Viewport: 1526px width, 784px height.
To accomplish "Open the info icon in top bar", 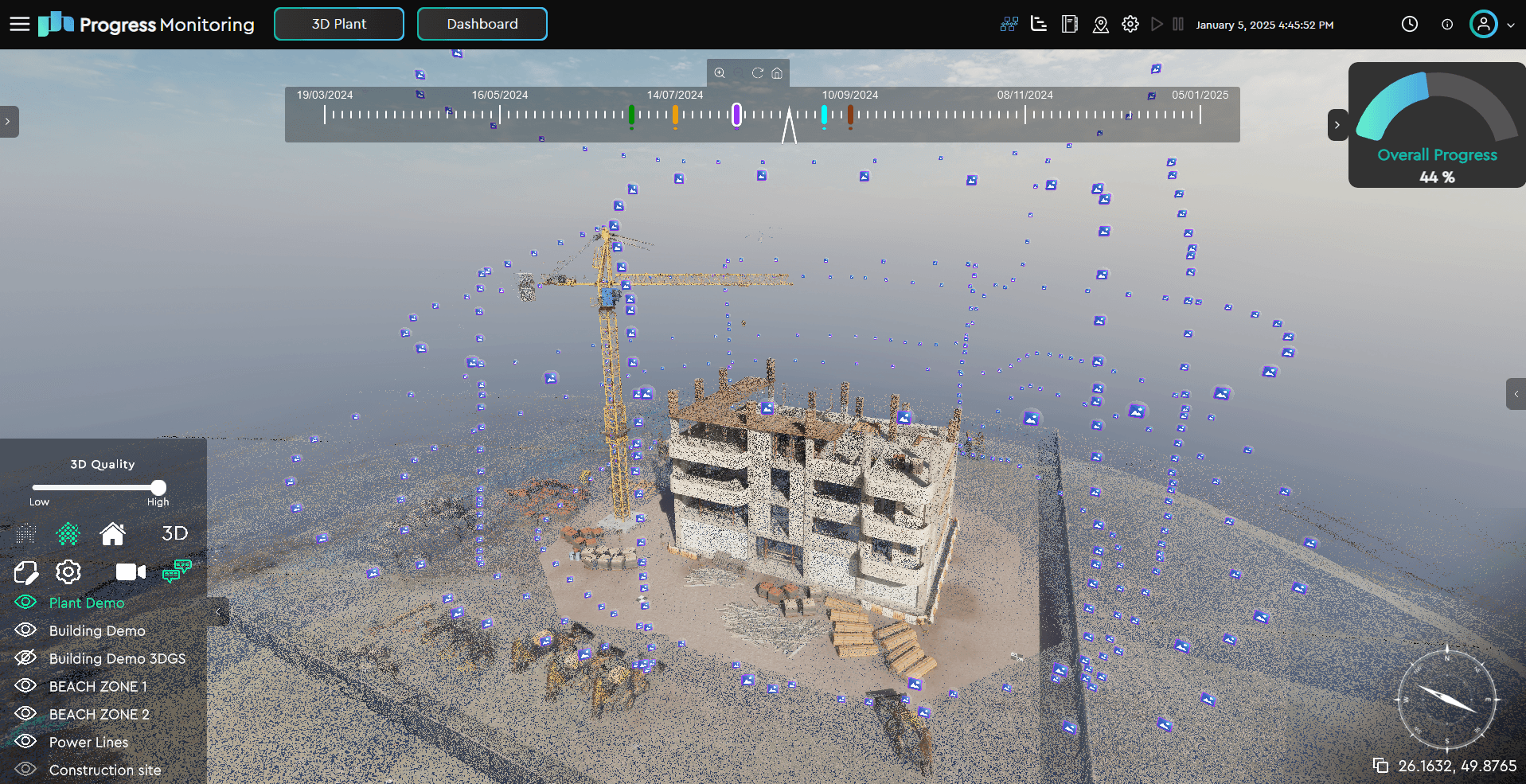I will 1447,25.
